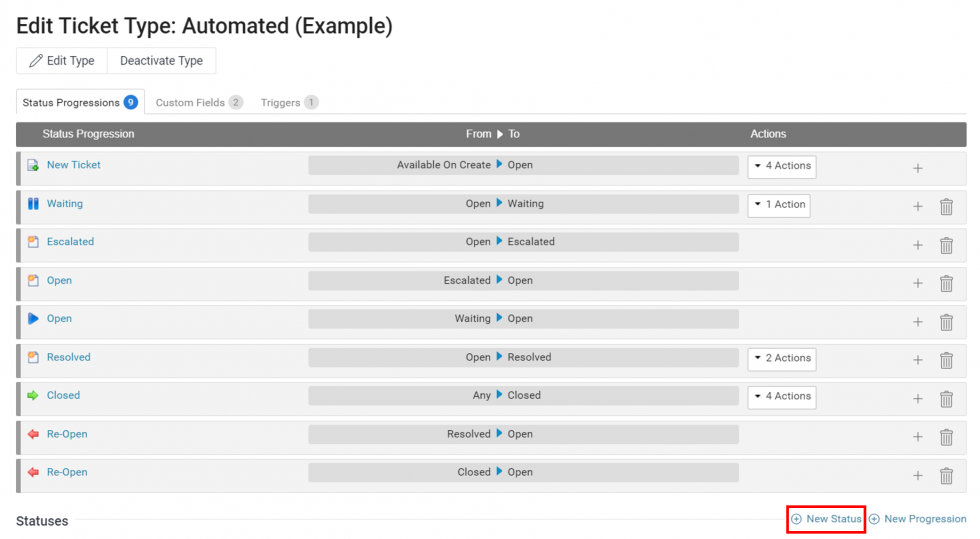
Task: Select the Status Progressions tab
Action: click(x=80, y=102)
